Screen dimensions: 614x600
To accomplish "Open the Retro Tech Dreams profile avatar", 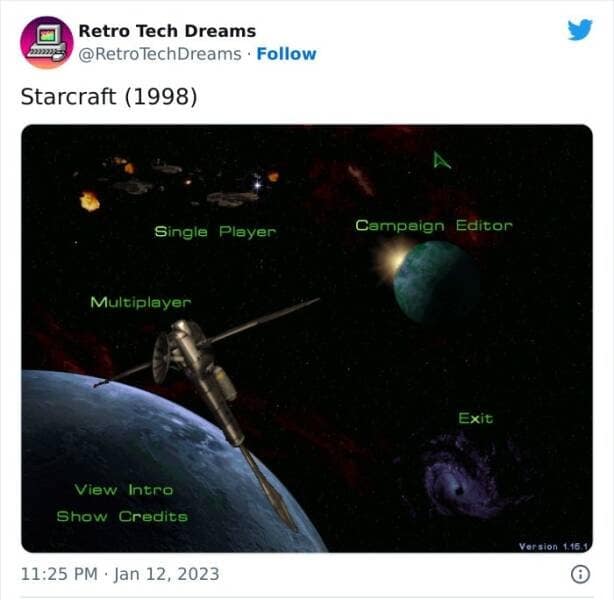I will [47, 42].
